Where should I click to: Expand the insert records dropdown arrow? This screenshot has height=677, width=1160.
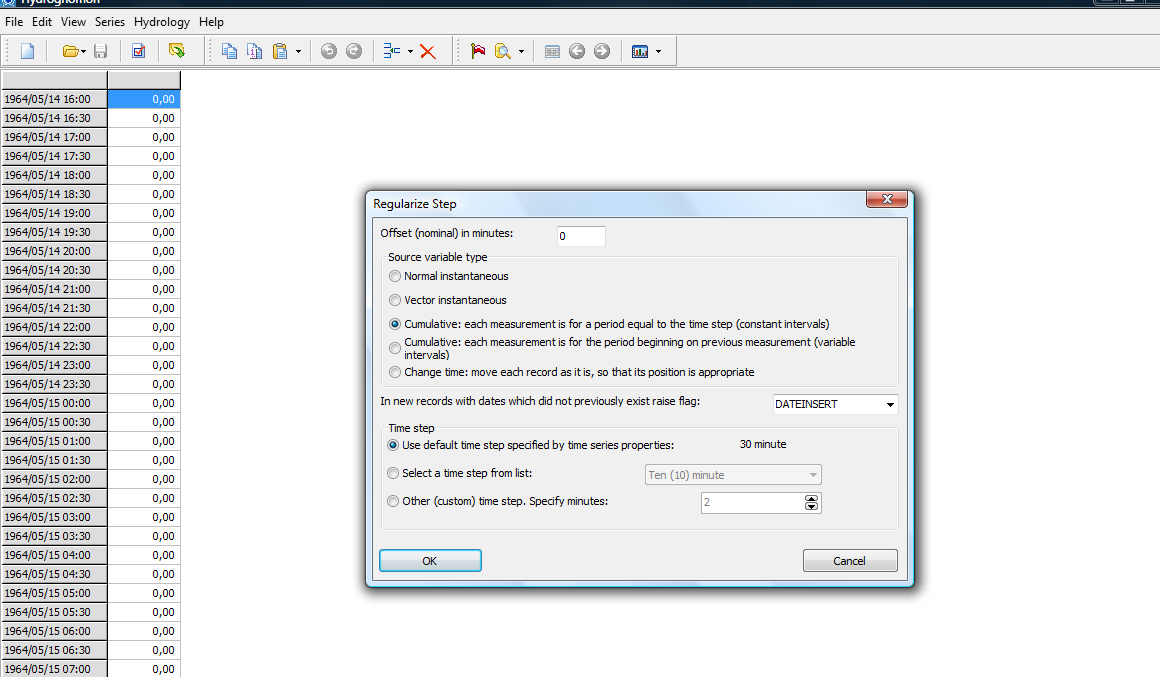pyautogui.click(x=410, y=52)
